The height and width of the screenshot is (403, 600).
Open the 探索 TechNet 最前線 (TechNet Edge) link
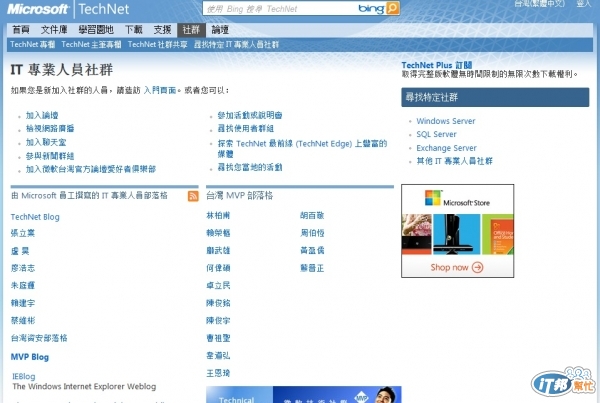coord(302,148)
